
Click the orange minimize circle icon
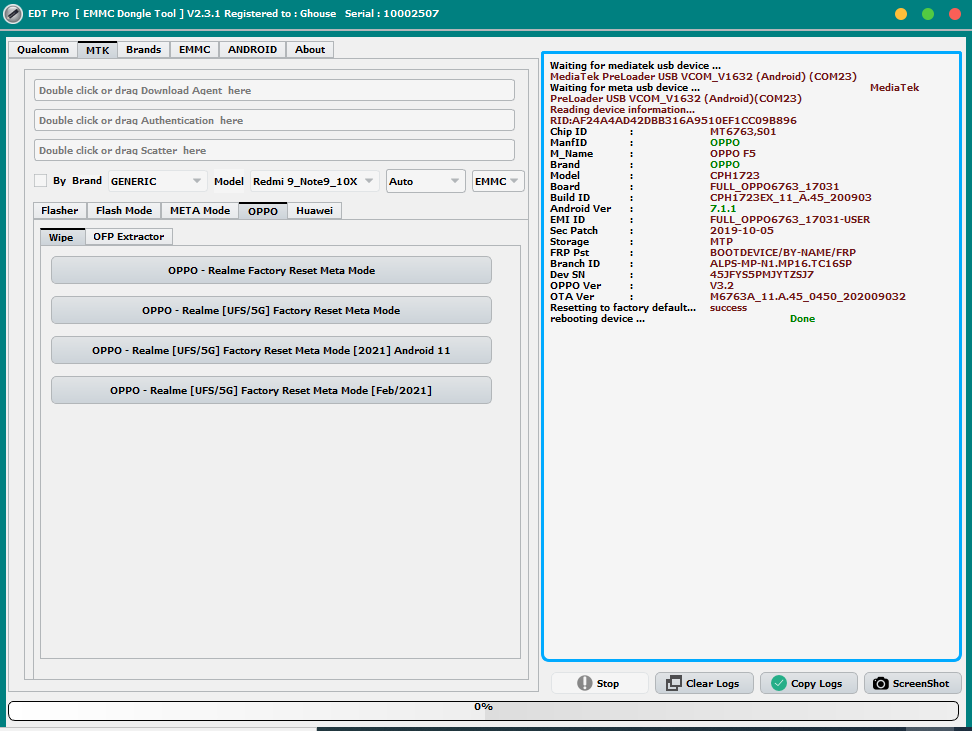901,14
